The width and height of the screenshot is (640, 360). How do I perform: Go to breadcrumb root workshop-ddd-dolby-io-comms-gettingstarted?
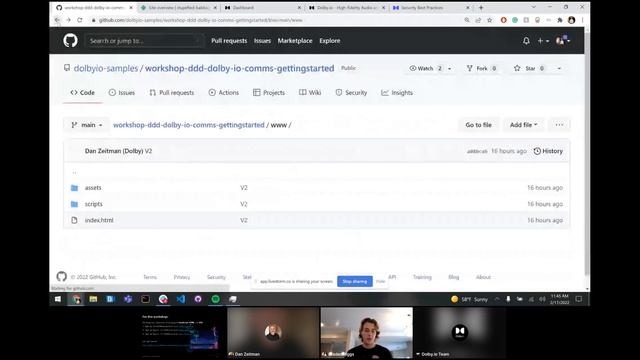click(189, 125)
